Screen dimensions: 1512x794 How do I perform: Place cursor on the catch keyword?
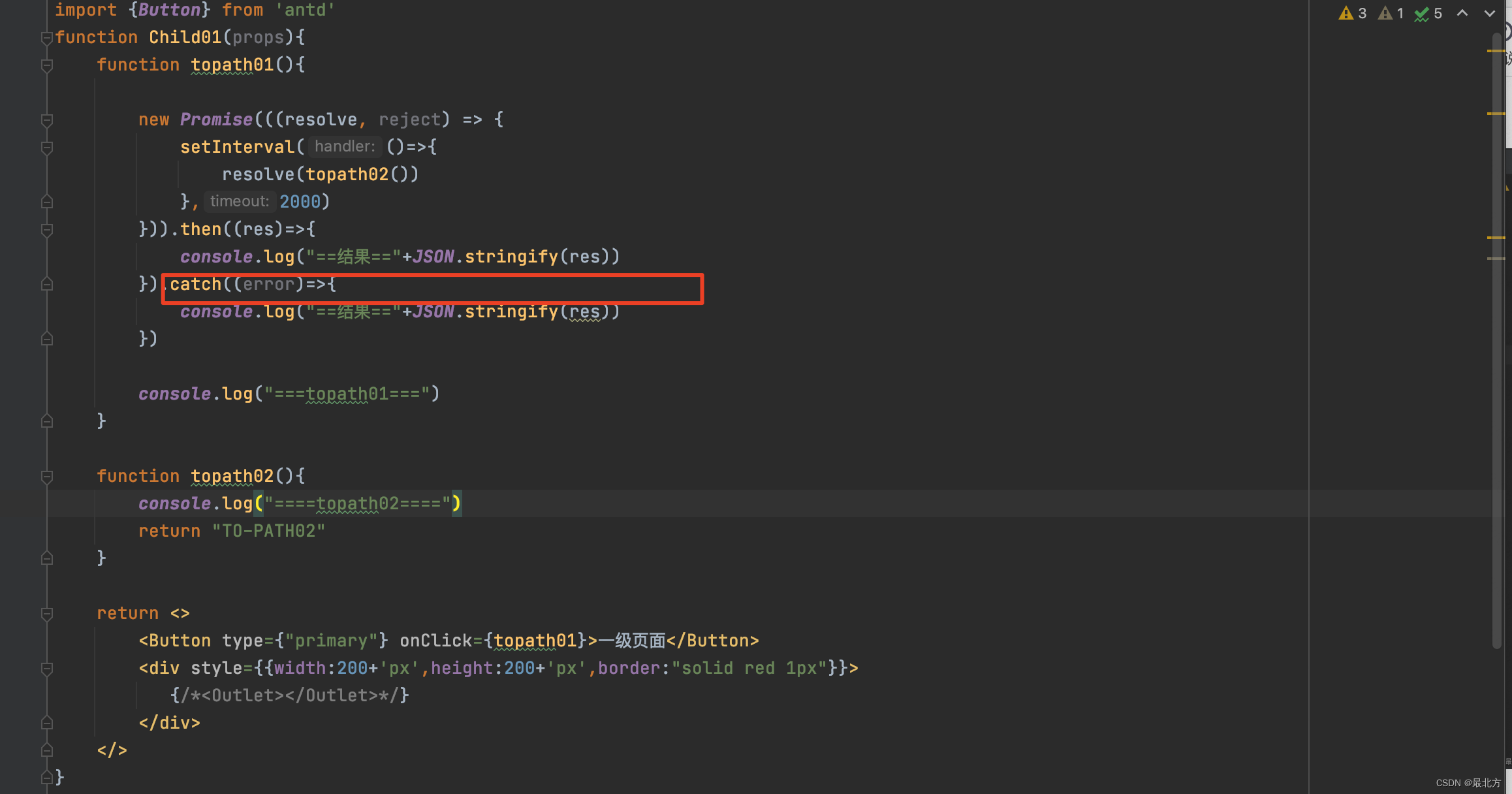[195, 285]
